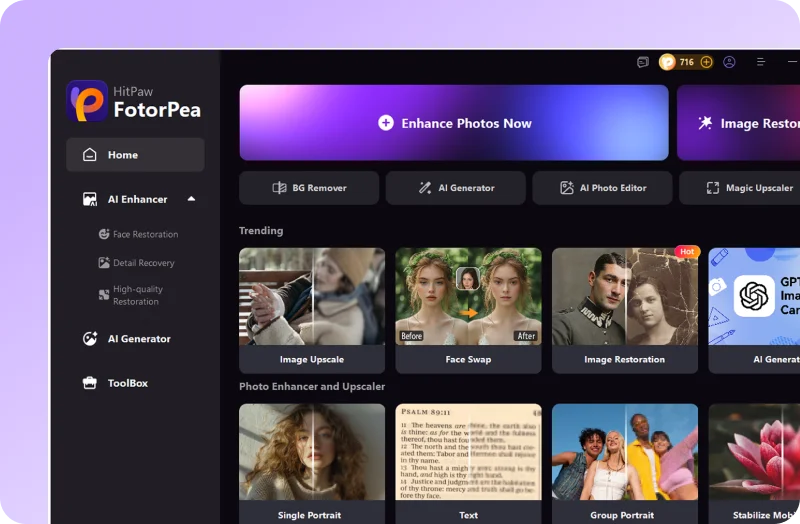Open the Image Restoration card marked Hot

click(x=625, y=311)
